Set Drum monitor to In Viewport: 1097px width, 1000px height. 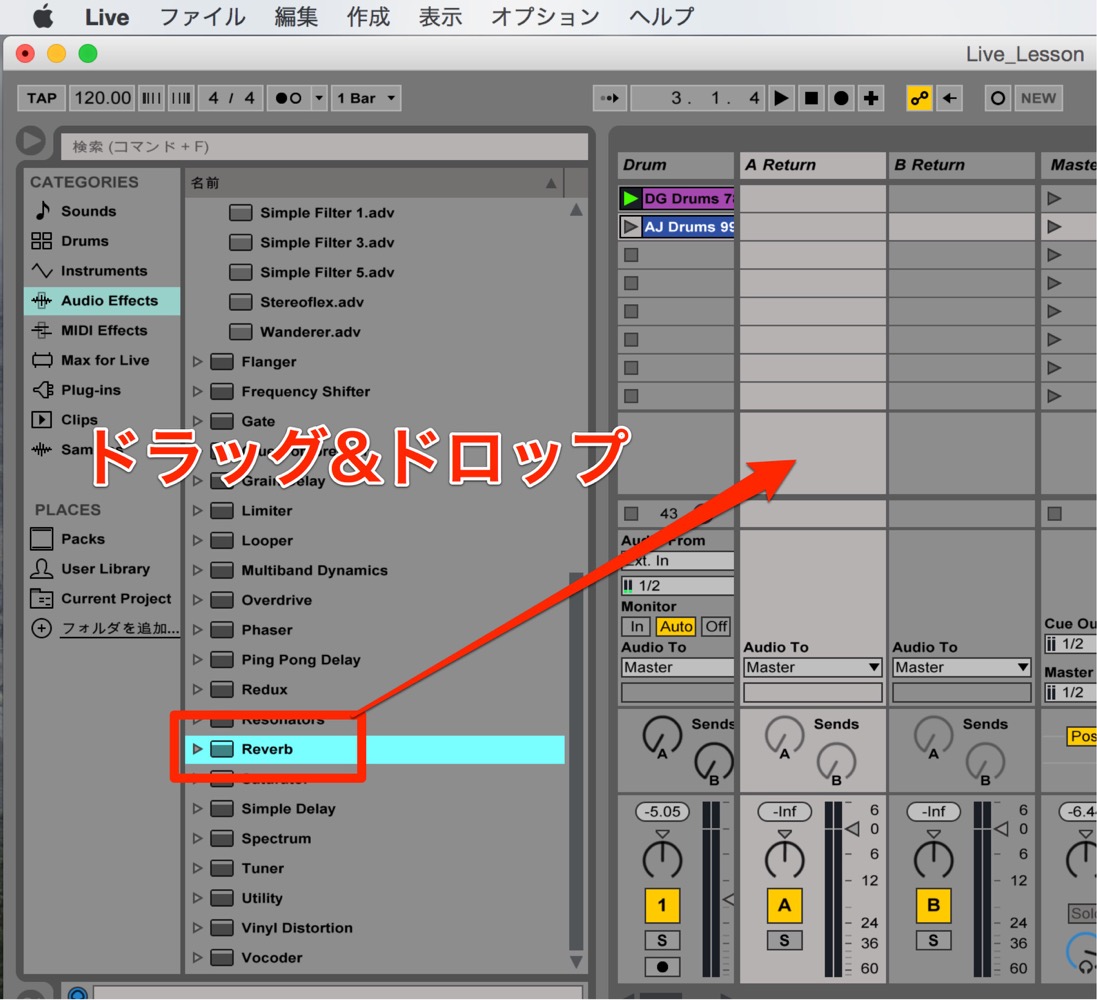pos(636,626)
